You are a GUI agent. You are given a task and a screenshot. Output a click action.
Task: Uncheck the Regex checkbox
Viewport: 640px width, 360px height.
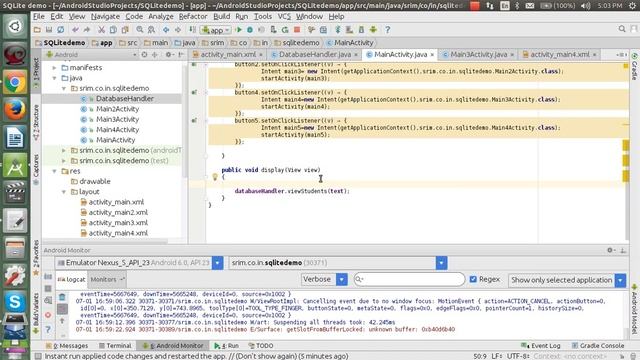point(473,279)
